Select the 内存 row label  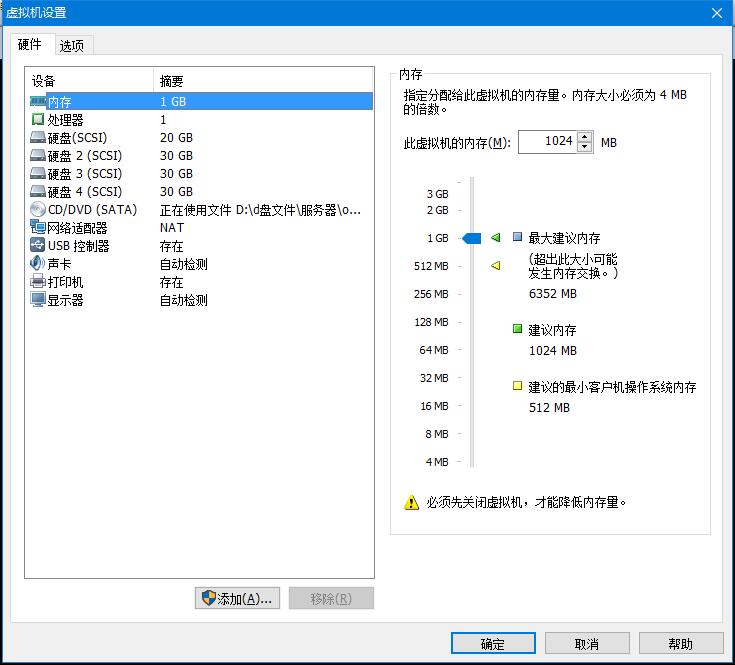[x=60, y=102]
